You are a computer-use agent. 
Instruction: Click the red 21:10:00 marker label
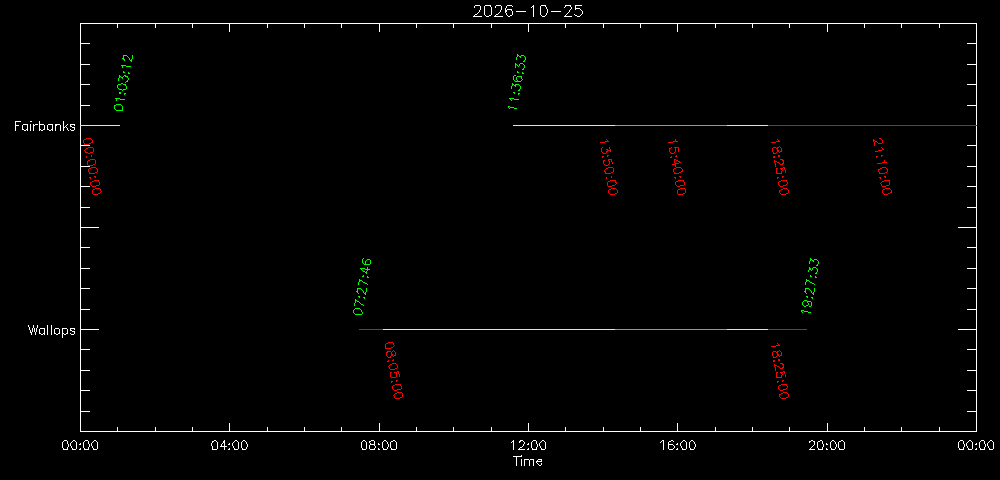882,167
